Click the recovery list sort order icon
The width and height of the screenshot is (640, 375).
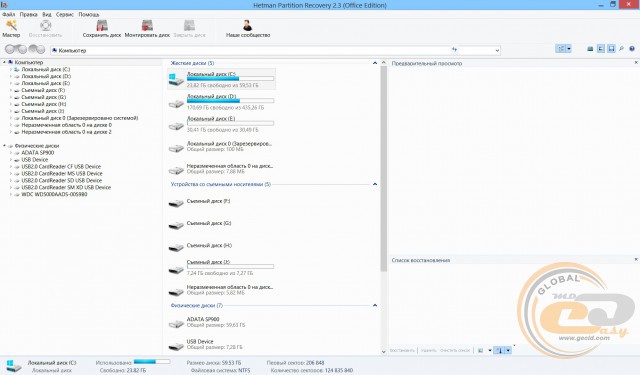(x=499, y=350)
